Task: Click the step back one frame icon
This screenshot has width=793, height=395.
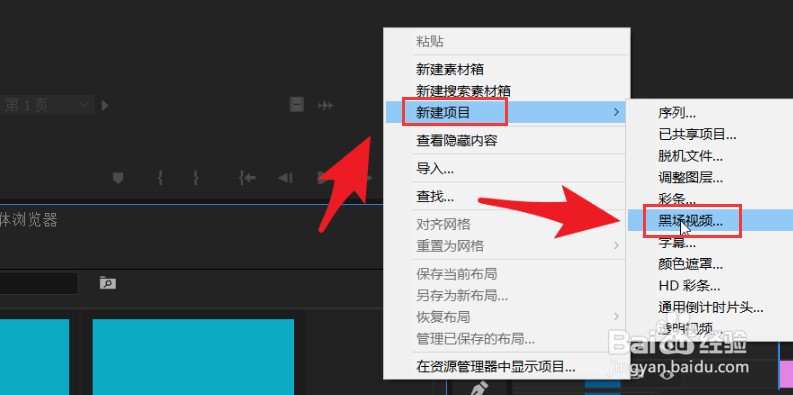Action: click(285, 178)
